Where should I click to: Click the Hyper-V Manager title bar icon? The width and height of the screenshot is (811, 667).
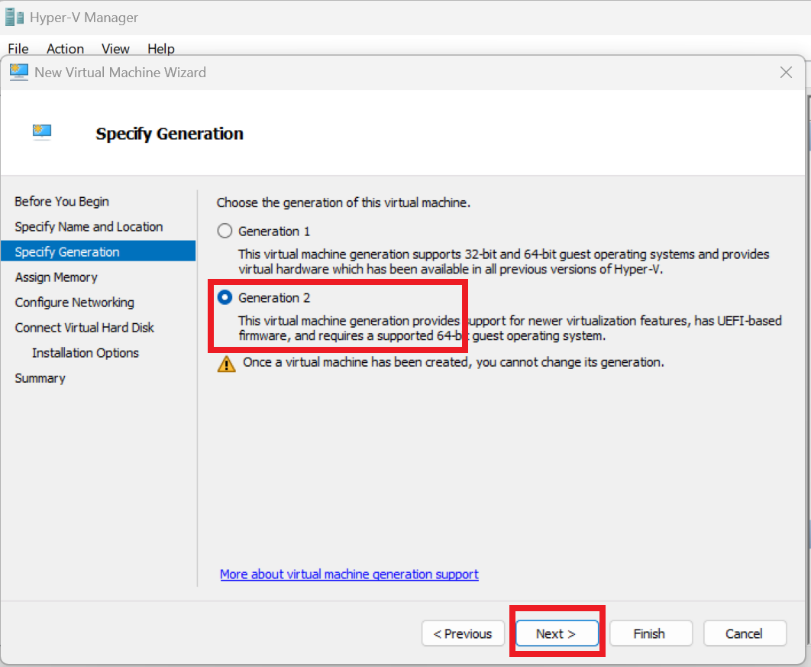(14, 17)
